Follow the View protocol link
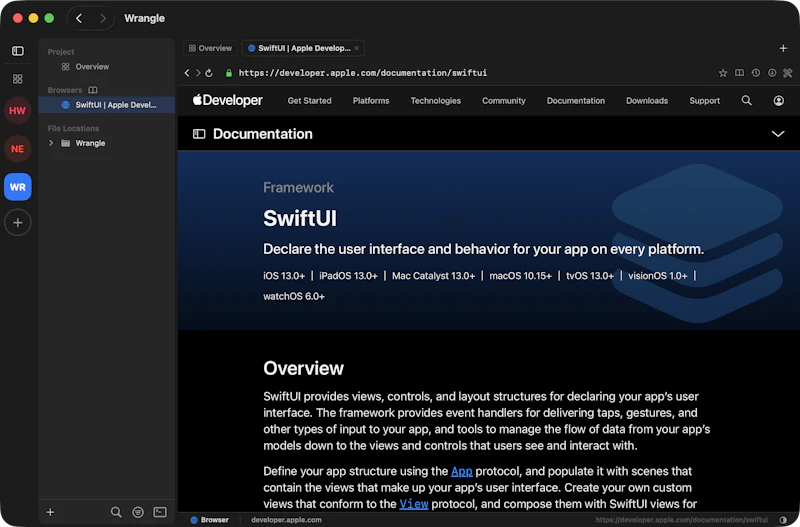The height and width of the screenshot is (527, 800). (x=414, y=504)
